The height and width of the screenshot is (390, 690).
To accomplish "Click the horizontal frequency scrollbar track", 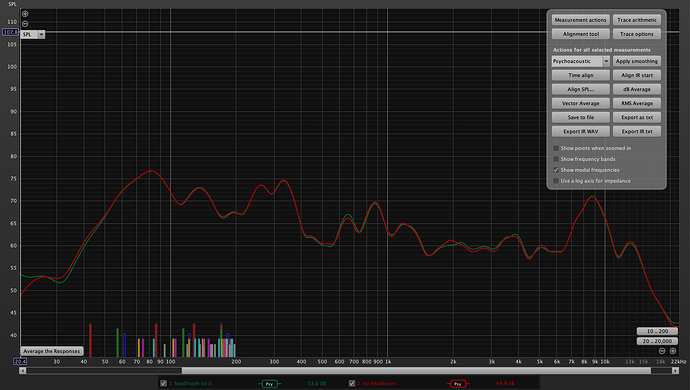I will (x=349, y=371).
